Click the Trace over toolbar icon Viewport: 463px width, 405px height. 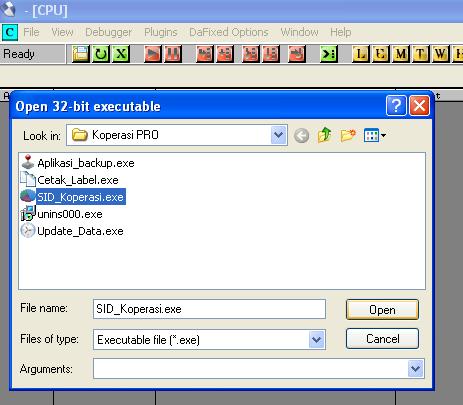[x=271, y=54]
